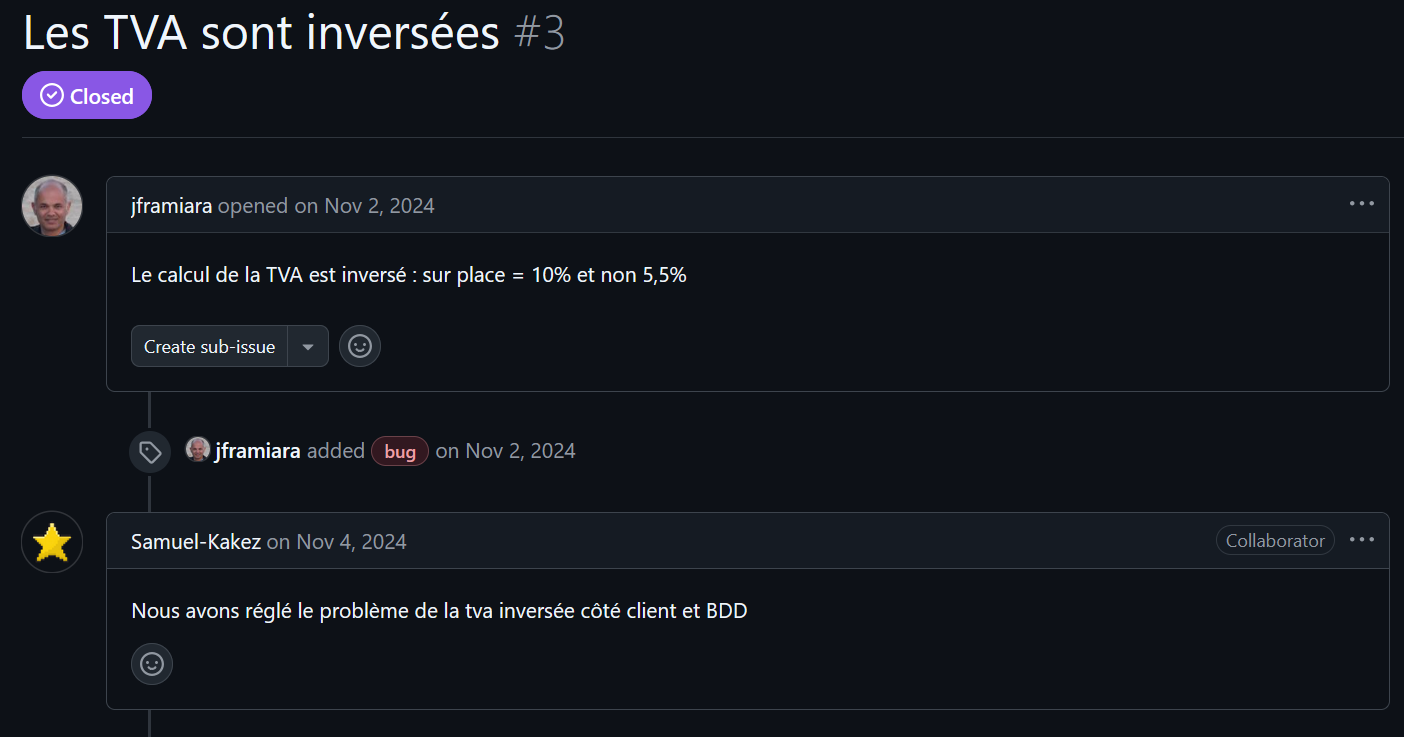
Task: Click the 'on Nov 2, 2024' opened timestamp
Action: (x=364, y=206)
